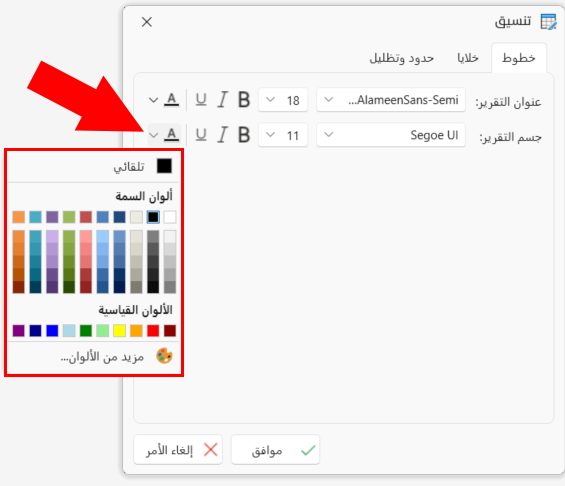Image resolution: width=565 pixels, height=486 pixels.
Task: Select dark green standard color swatch
Action: 86,331
